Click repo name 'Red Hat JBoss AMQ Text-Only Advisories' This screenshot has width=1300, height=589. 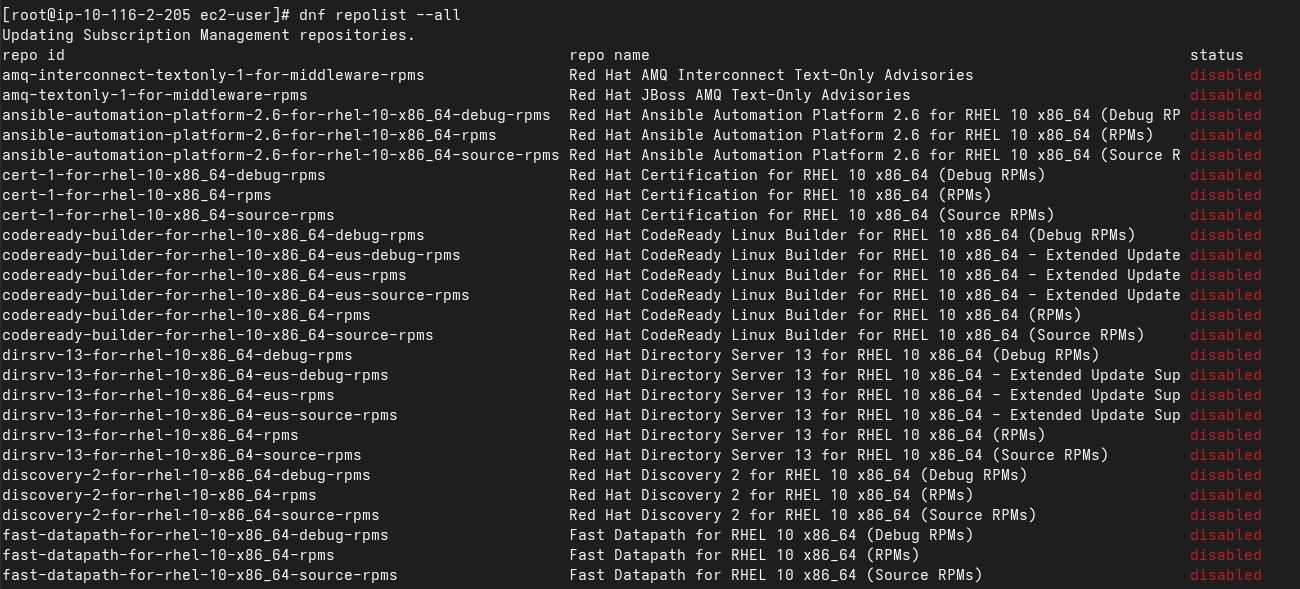tap(739, 95)
